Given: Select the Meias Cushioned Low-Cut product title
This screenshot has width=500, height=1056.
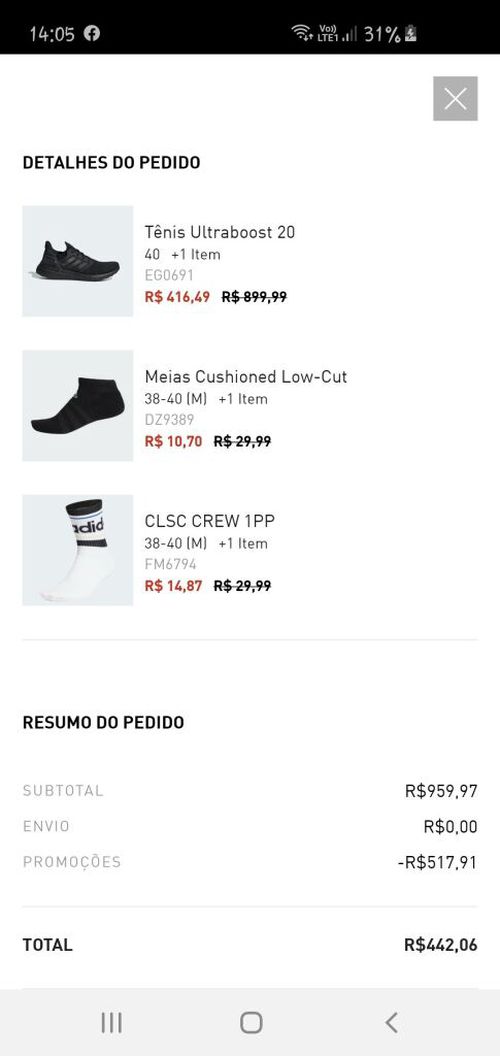Looking at the screenshot, I should (x=246, y=376).
